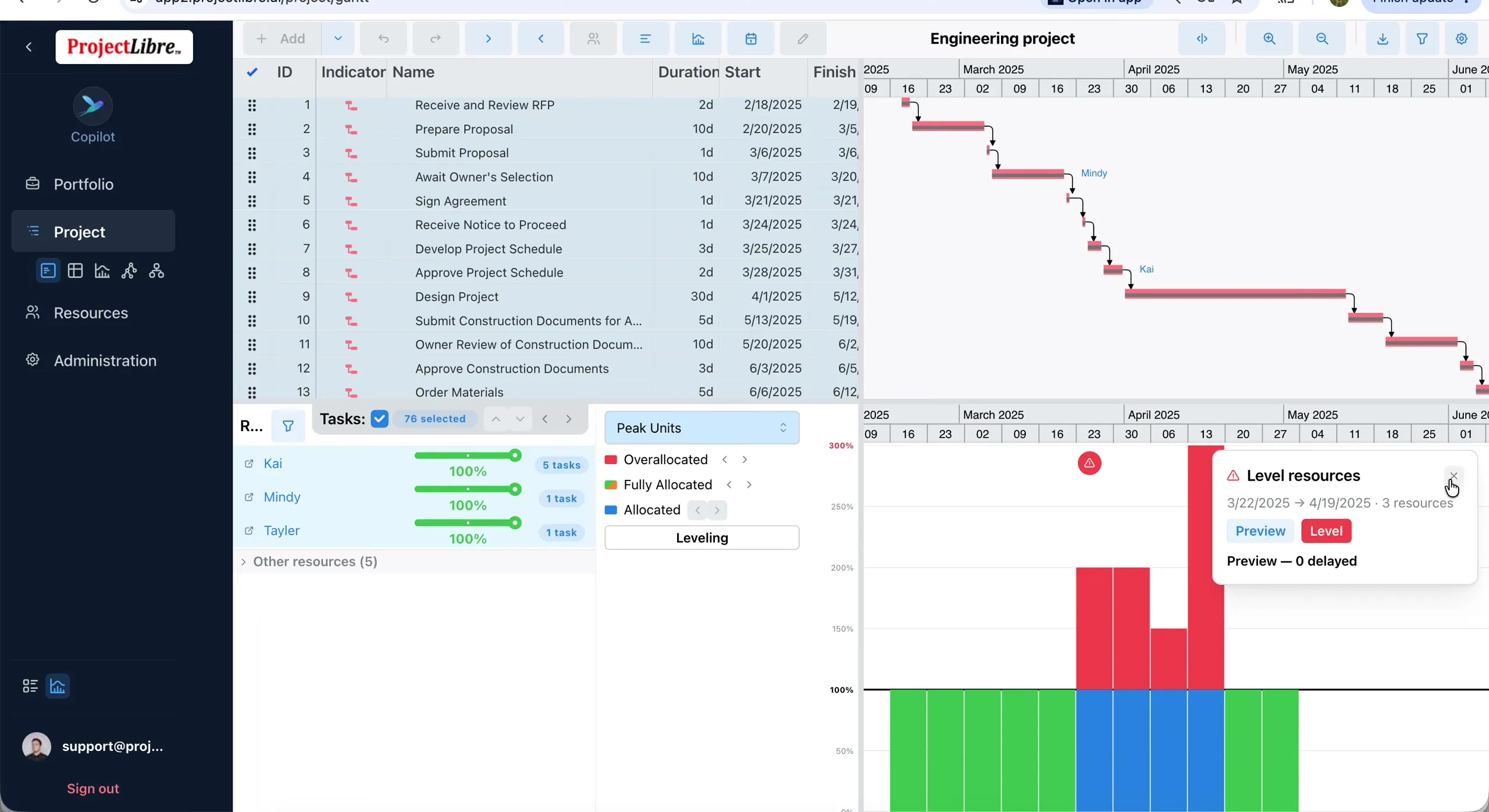
Task: Open the Add dropdown arrow
Action: pos(337,38)
